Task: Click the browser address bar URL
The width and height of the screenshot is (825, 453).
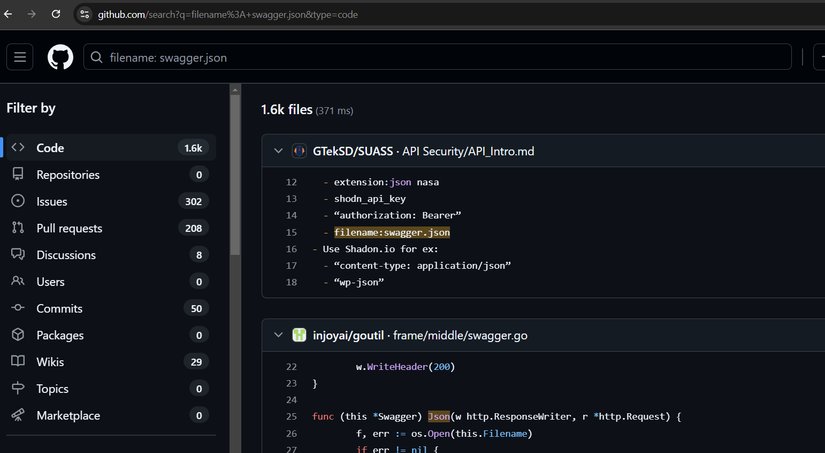Action: pyautogui.click(x=228, y=14)
